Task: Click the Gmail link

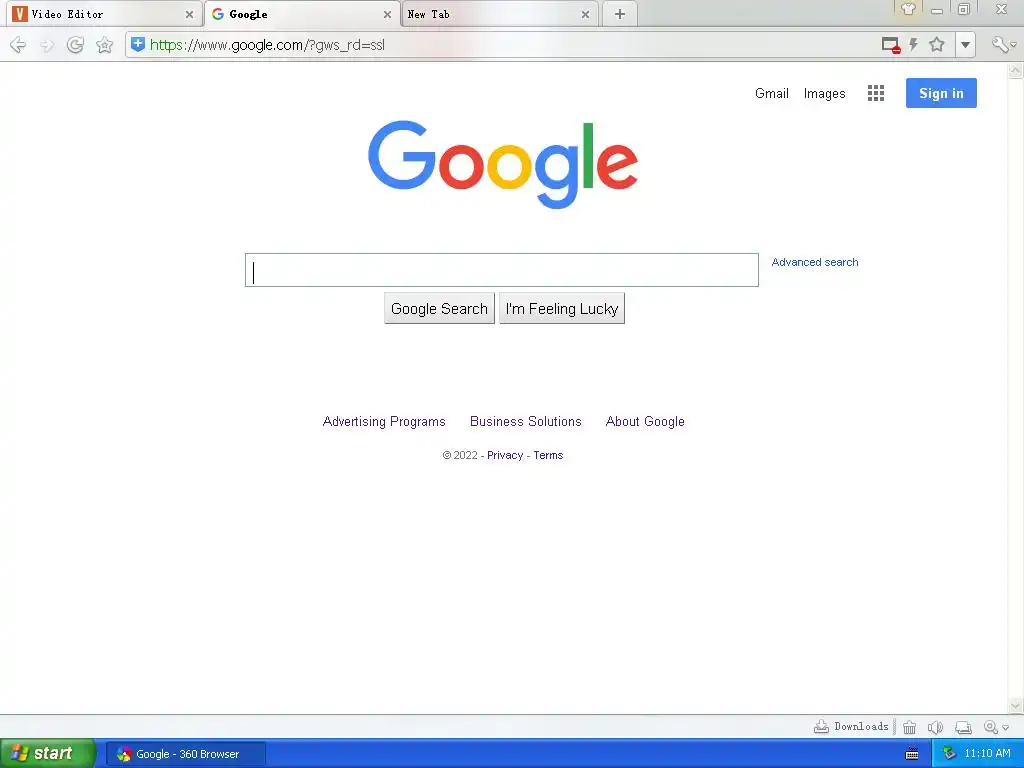Action: click(x=772, y=93)
